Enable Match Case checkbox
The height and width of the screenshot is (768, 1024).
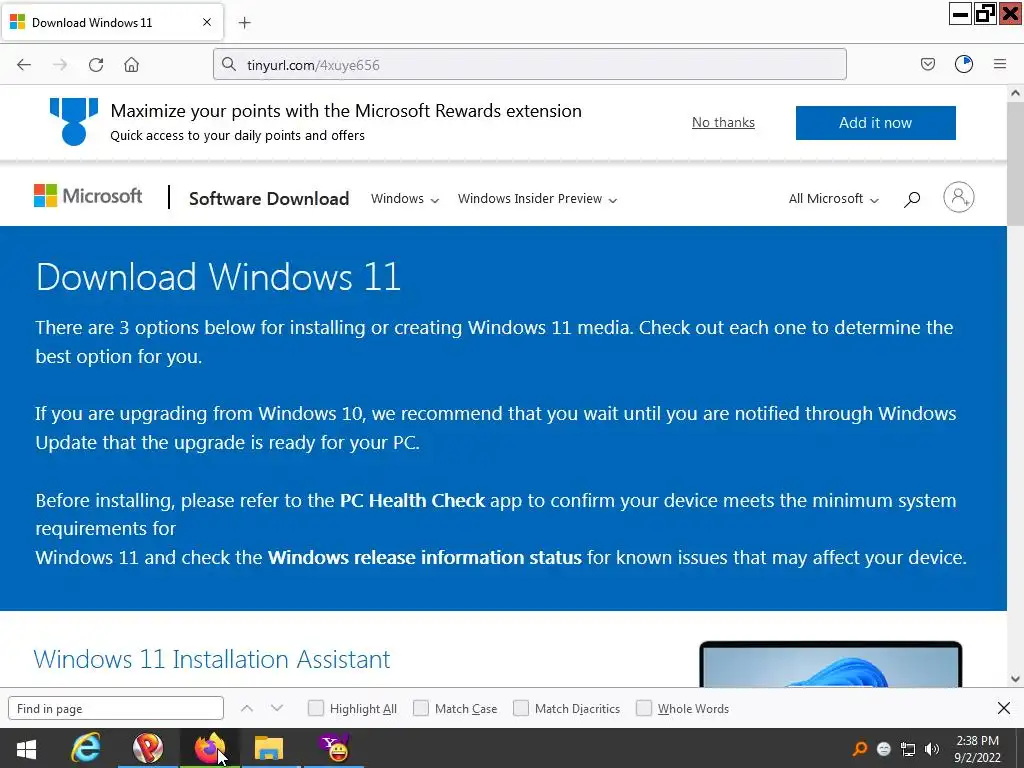[x=421, y=708]
